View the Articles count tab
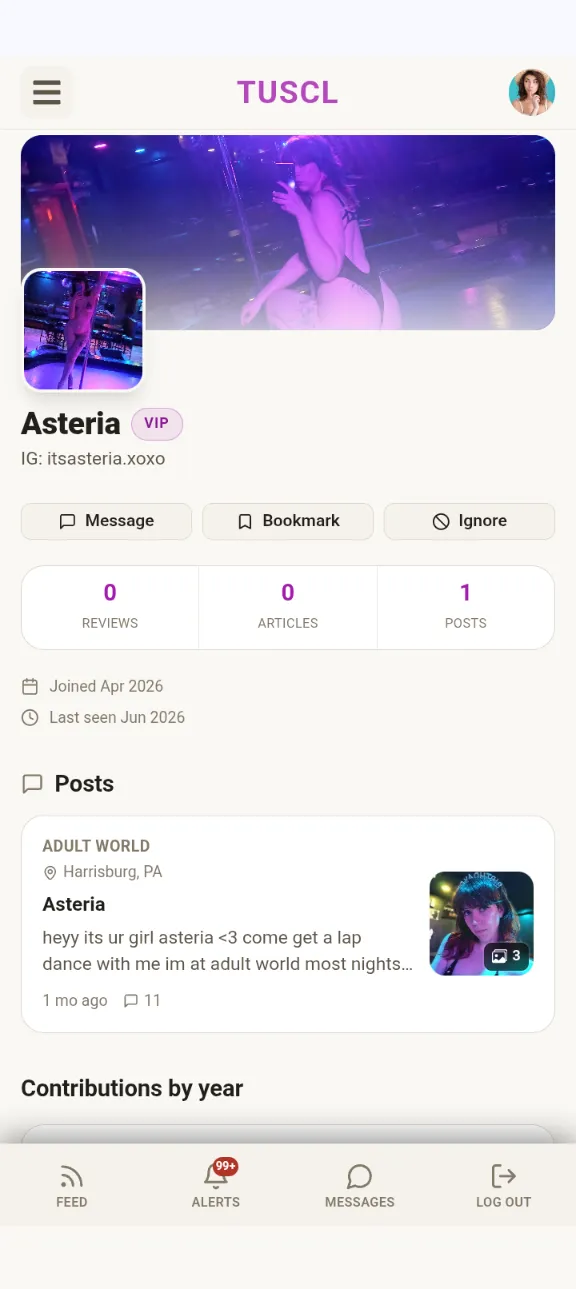 (x=288, y=607)
